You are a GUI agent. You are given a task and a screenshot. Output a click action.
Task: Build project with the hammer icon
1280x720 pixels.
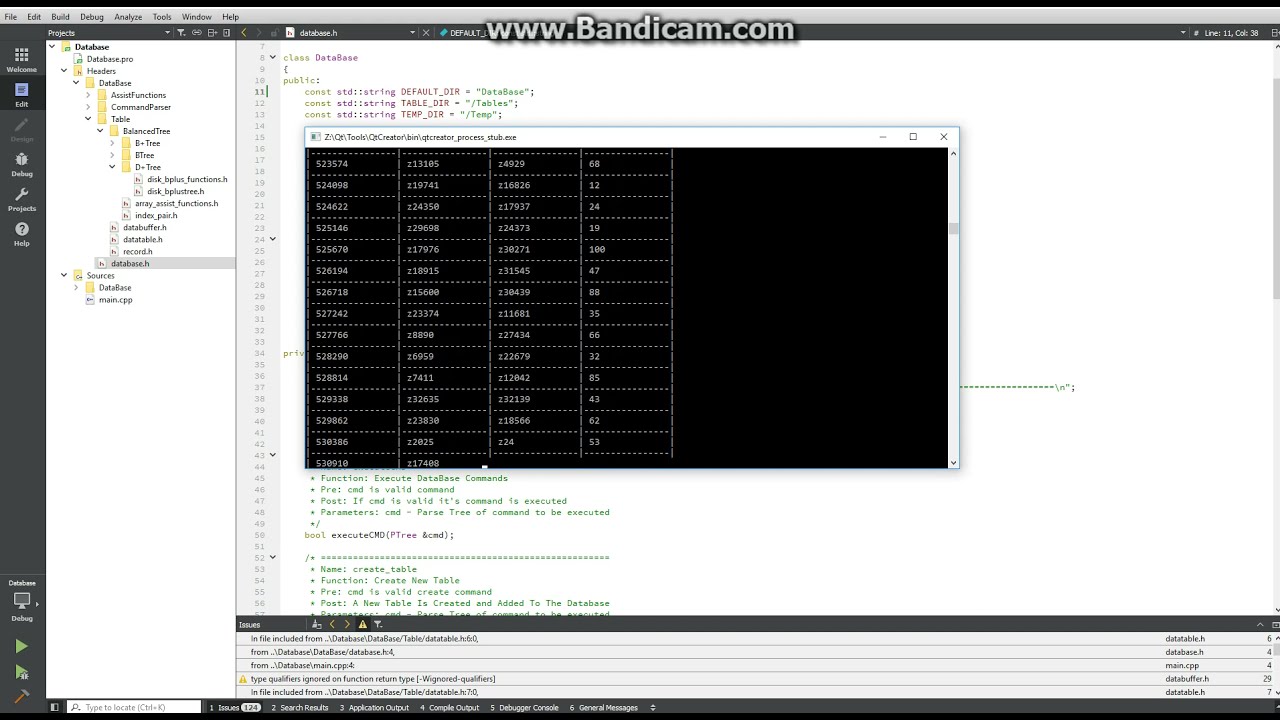tap(22, 696)
